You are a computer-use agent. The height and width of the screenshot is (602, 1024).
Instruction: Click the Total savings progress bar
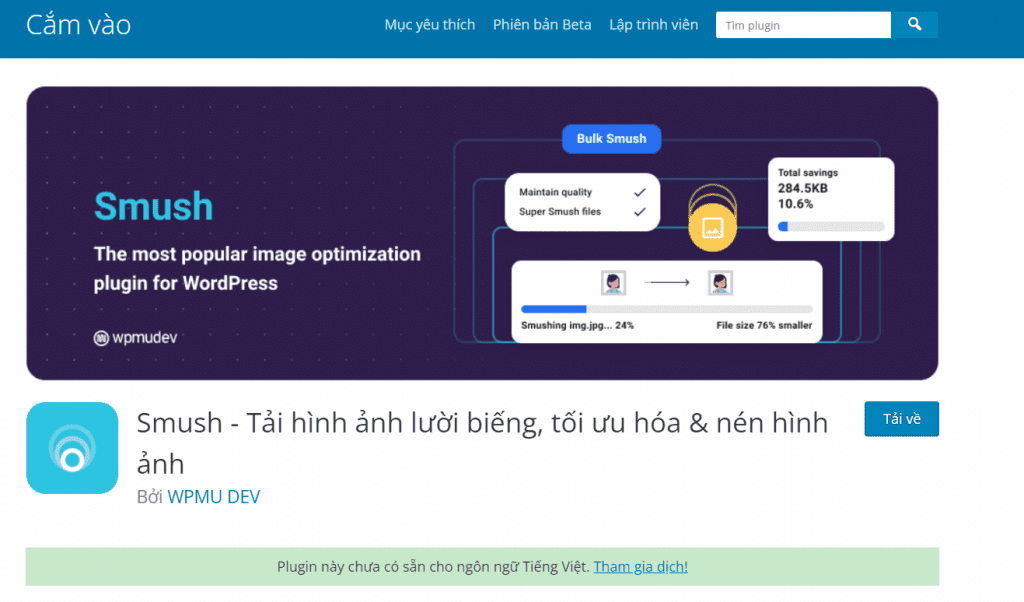831,227
